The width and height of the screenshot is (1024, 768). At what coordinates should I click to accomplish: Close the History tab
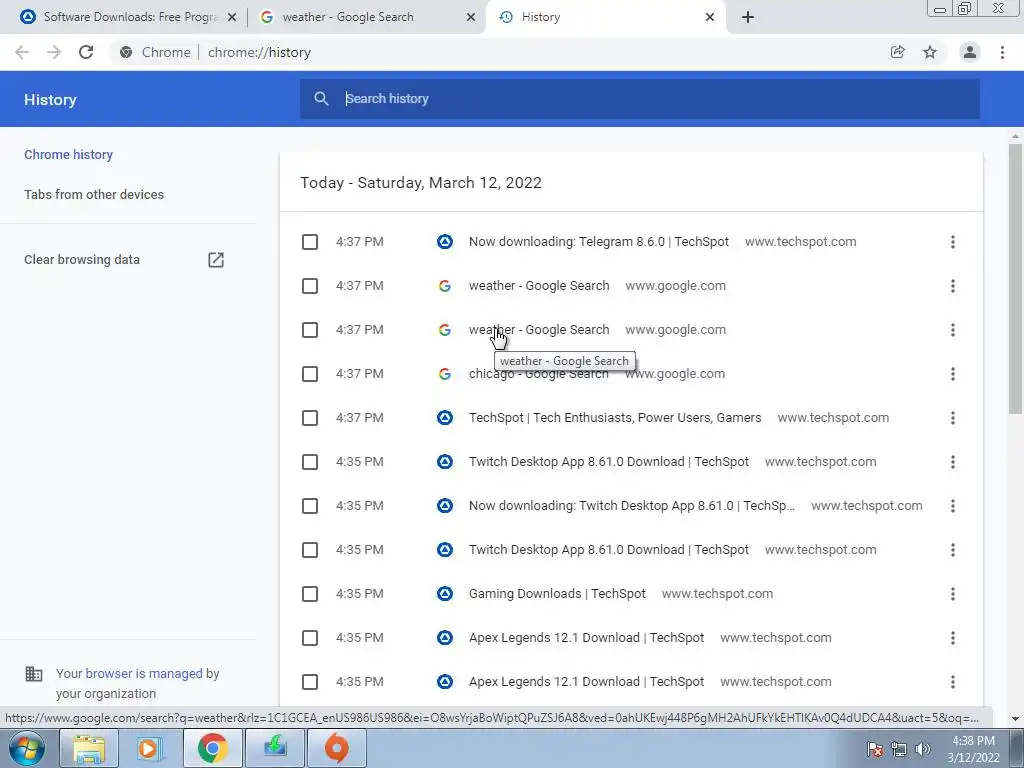tap(710, 18)
